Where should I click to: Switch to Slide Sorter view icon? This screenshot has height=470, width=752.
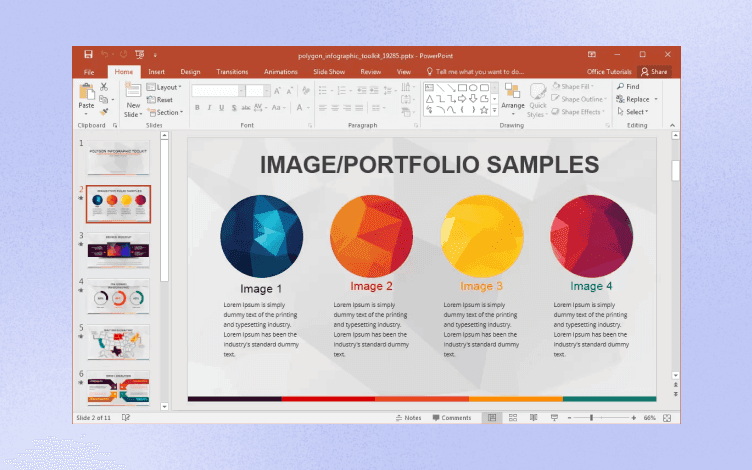pos(513,418)
